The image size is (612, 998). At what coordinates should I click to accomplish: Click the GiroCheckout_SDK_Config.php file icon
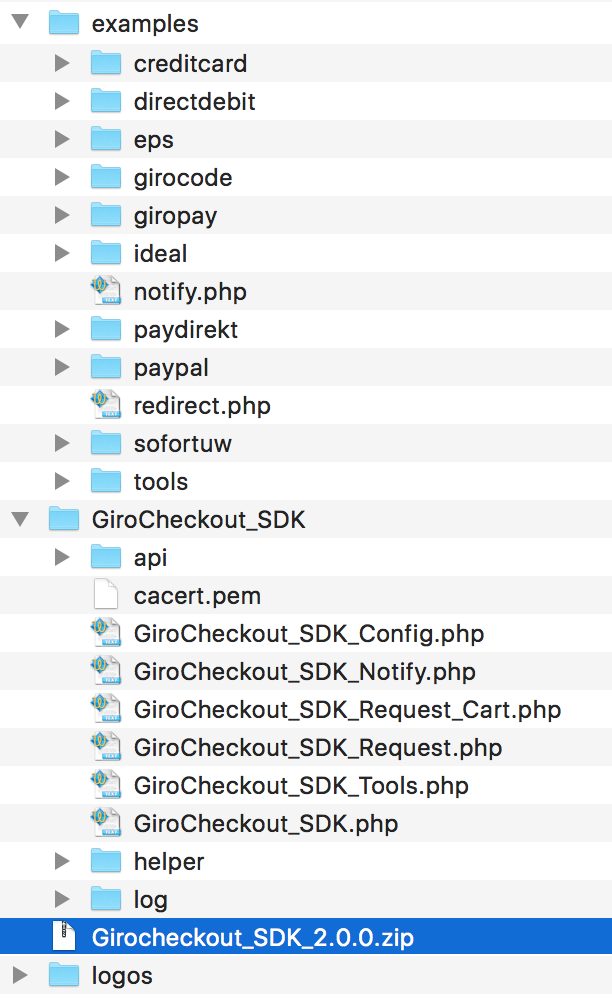[x=106, y=633]
